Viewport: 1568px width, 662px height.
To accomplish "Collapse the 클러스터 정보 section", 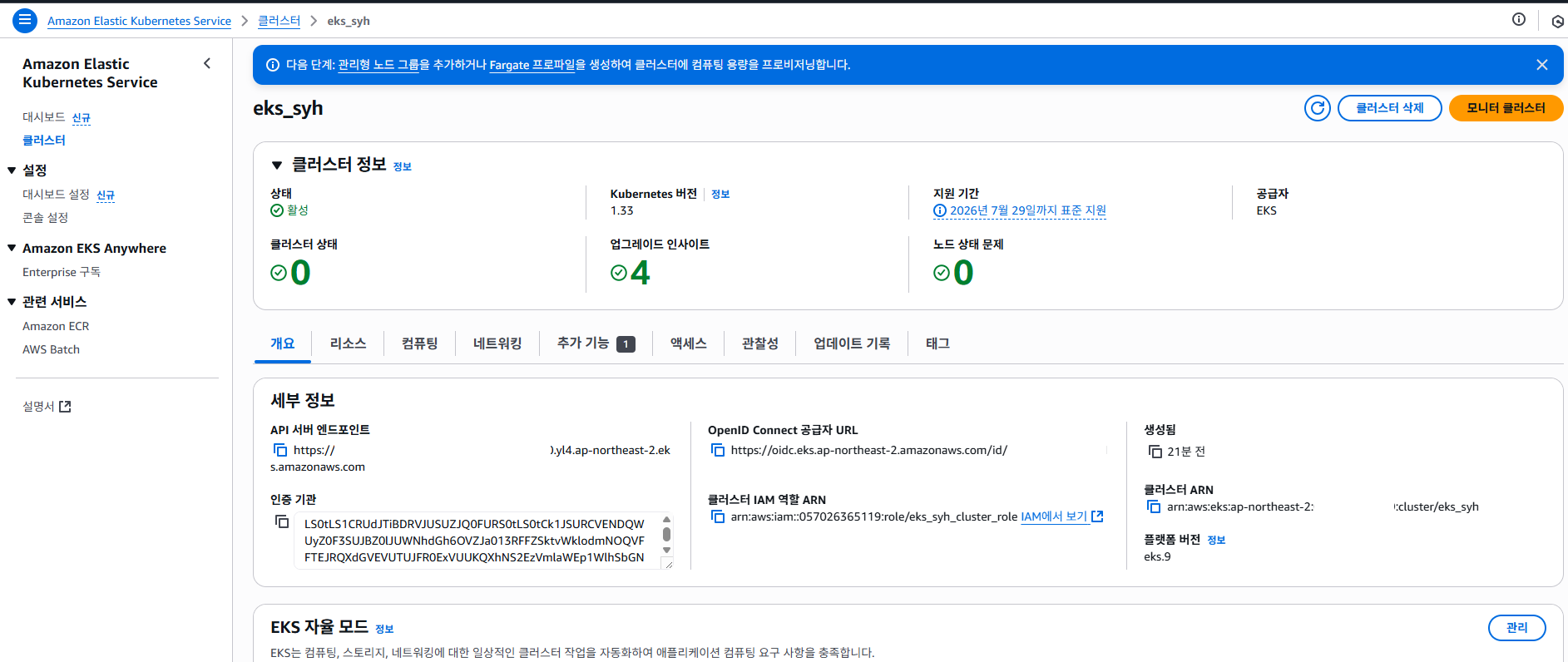I will (x=277, y=165).
